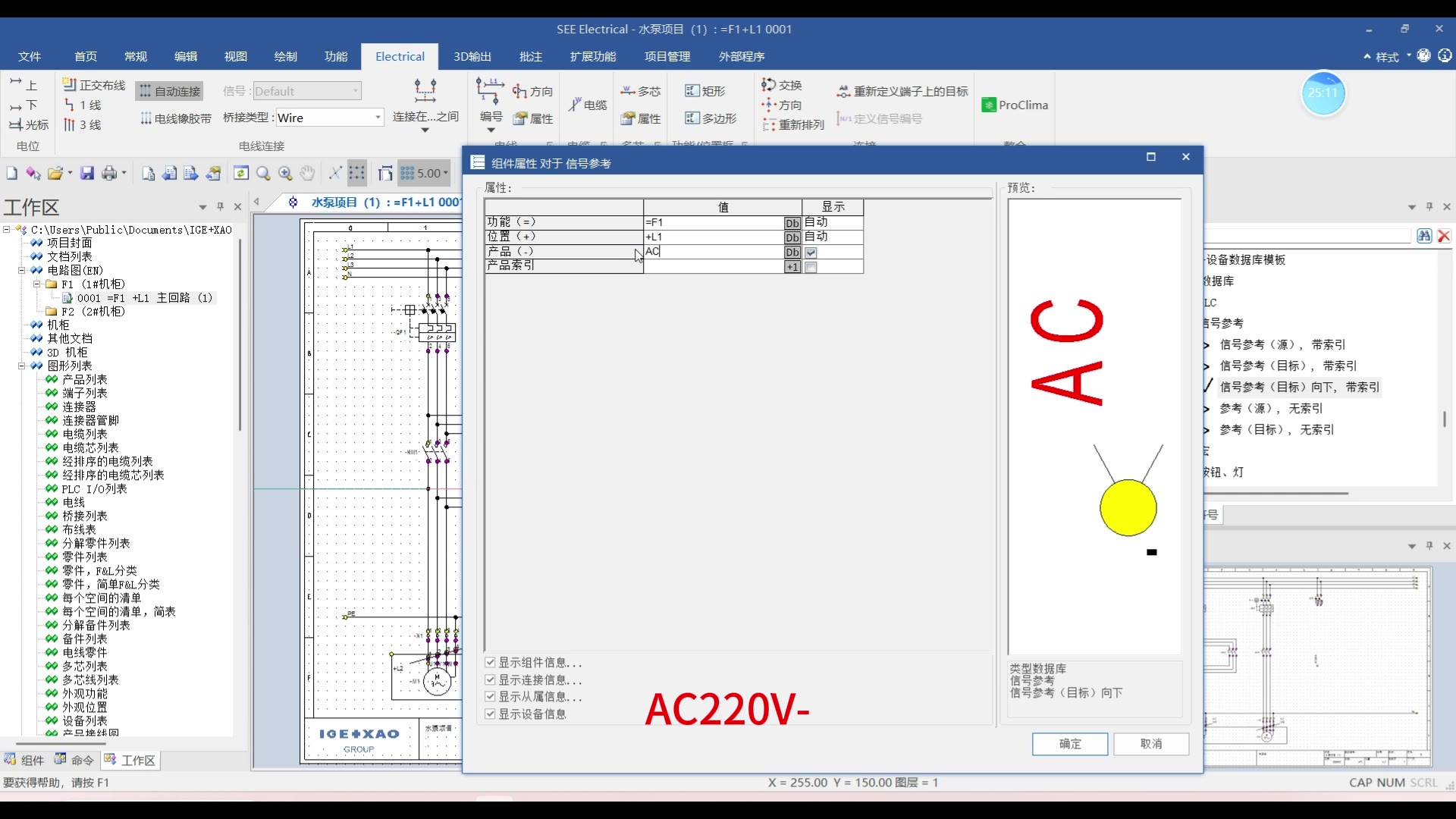Click the zoom-in magnifier with plus
1456x819 pixels.
(285, 174)
